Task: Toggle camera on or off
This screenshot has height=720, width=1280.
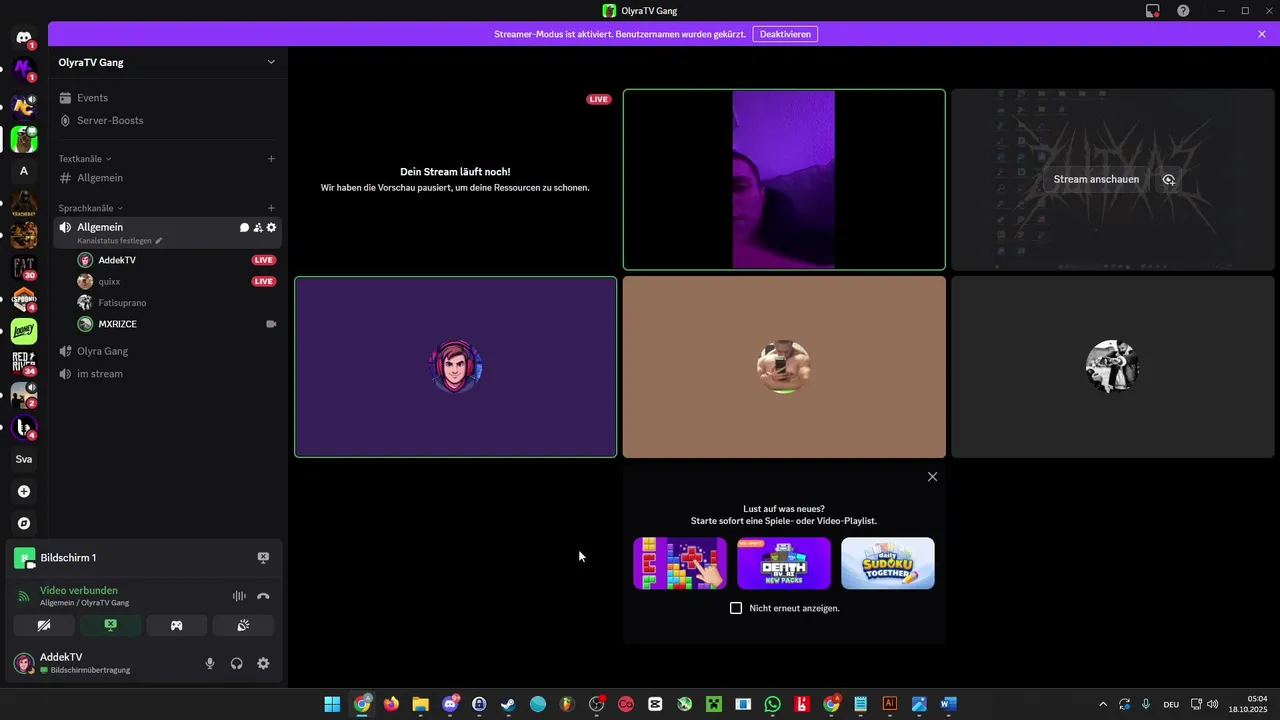Action: coord(44,625)
